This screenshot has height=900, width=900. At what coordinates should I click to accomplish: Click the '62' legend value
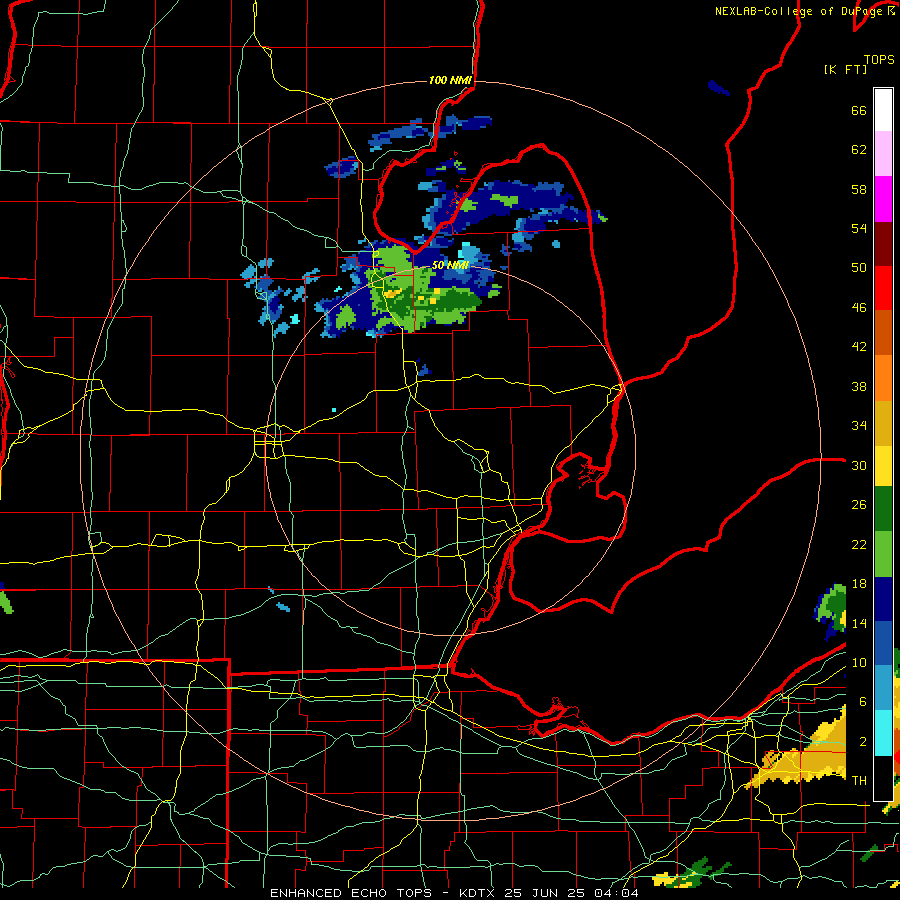click(859, 150)
